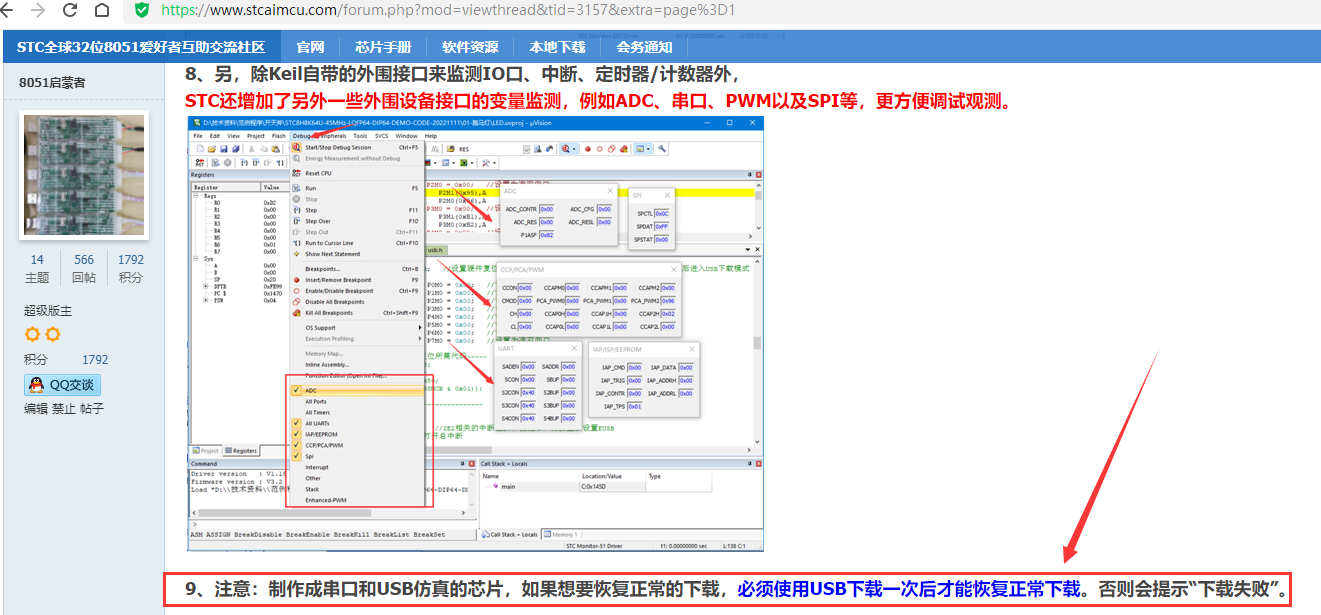Expand the DPTR register node

pos(205,286)
